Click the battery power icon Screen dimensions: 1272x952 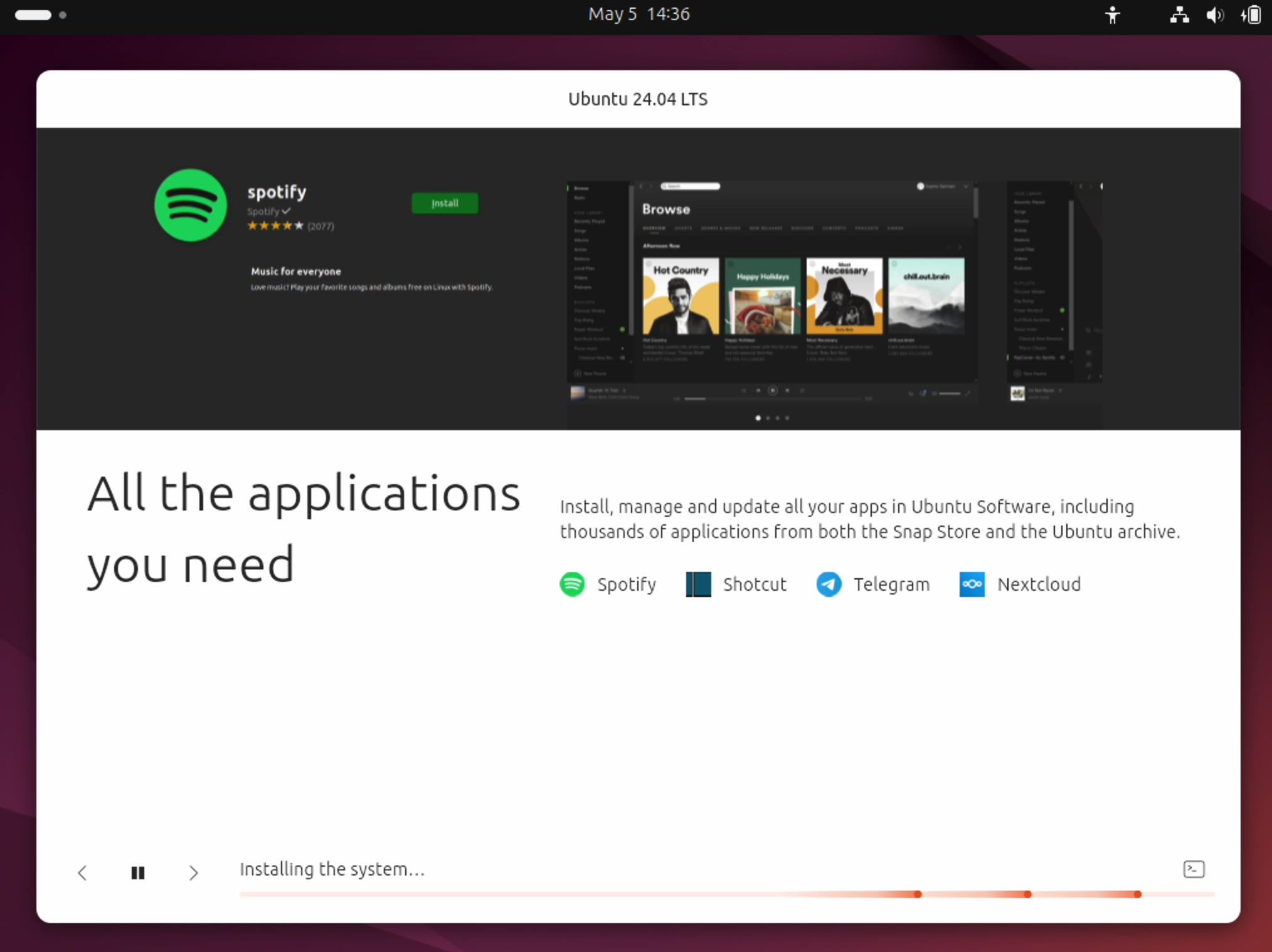click(1251, 14)
